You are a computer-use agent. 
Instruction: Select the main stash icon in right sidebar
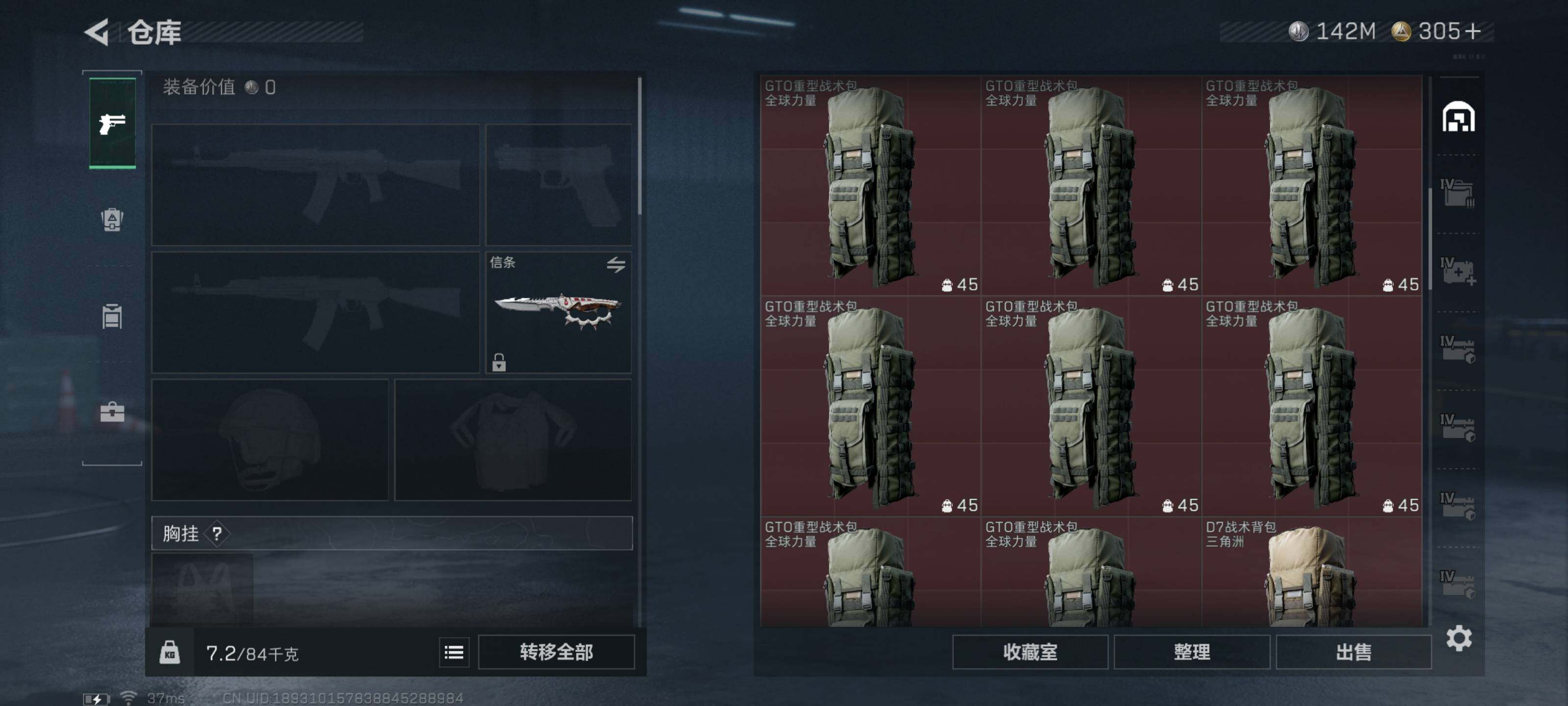coord(1458,116)
